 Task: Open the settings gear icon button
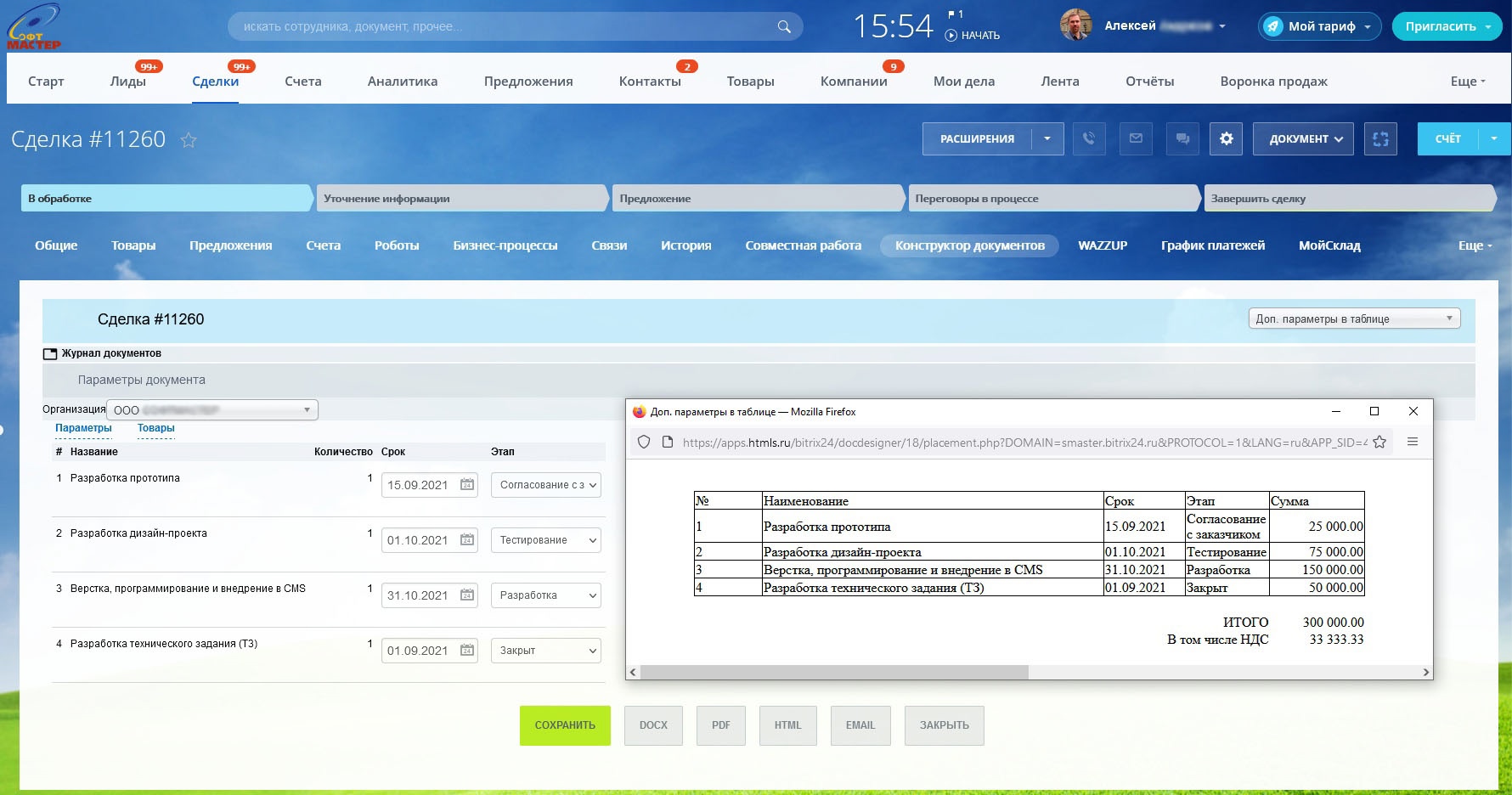(1226, 138)
